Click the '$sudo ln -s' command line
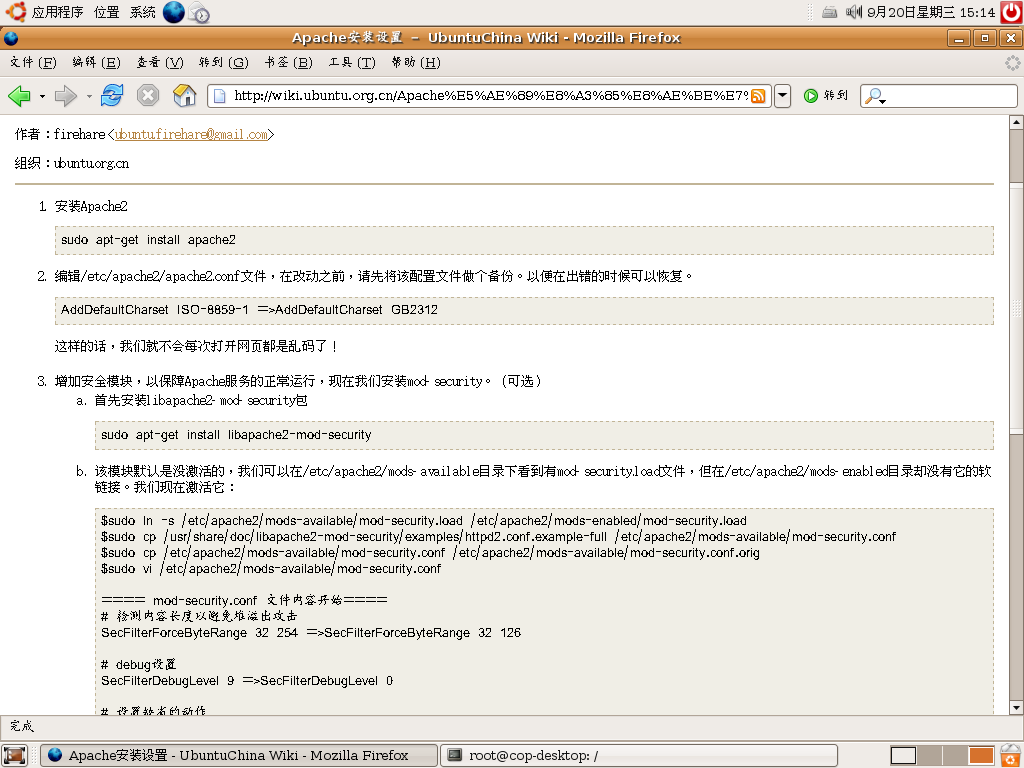The width and height of the screenshot is (1024, 768). pos(424,521)
